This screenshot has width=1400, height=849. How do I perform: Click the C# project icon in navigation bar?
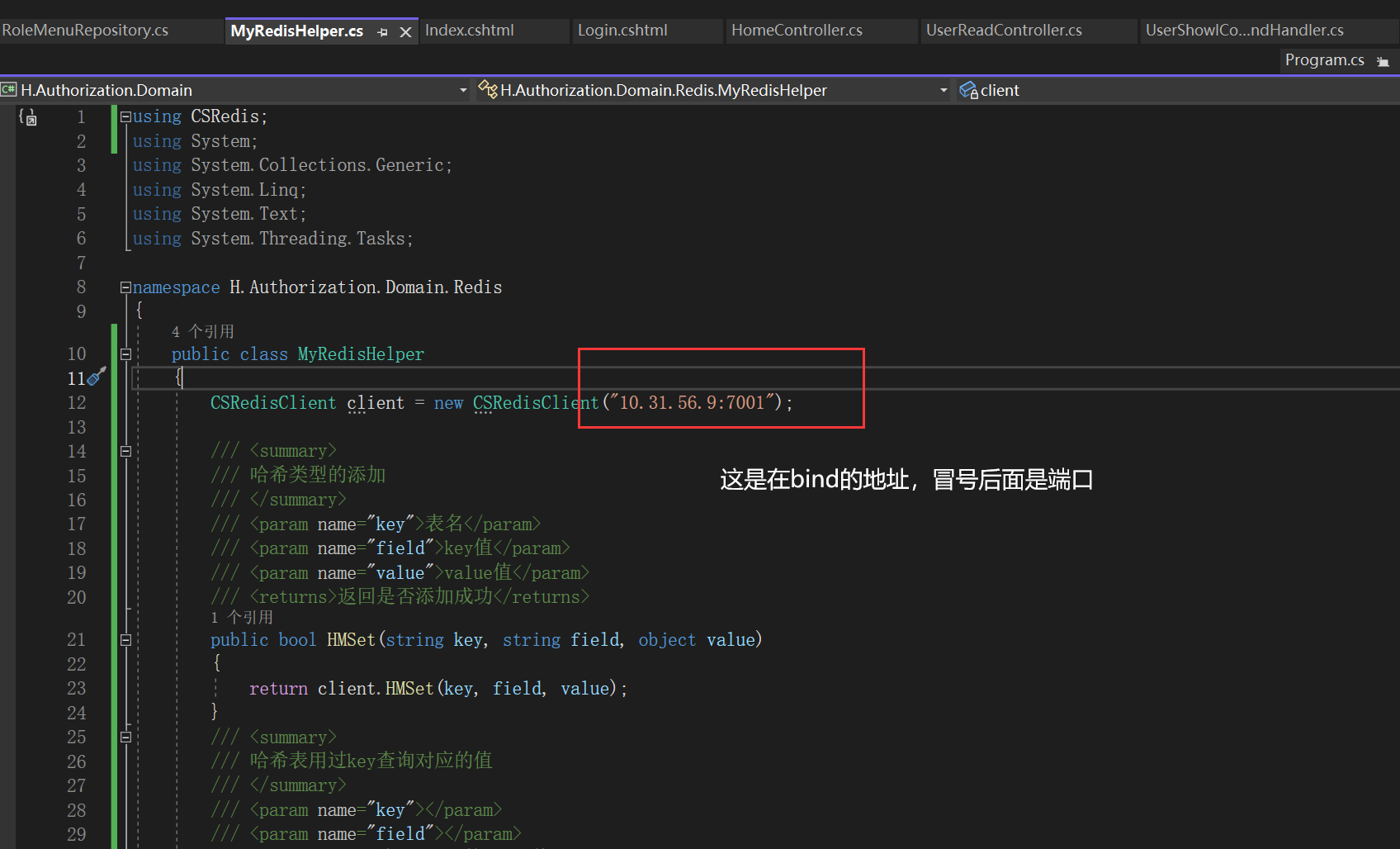[9, 89]
